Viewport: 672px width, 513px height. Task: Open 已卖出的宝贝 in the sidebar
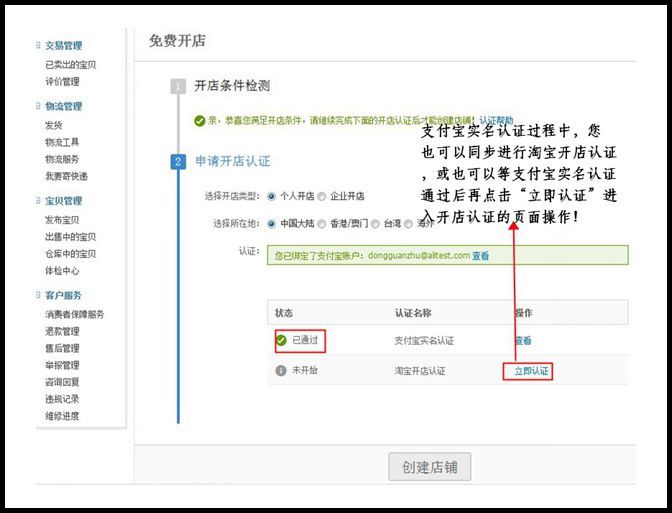tap(70, 65)
